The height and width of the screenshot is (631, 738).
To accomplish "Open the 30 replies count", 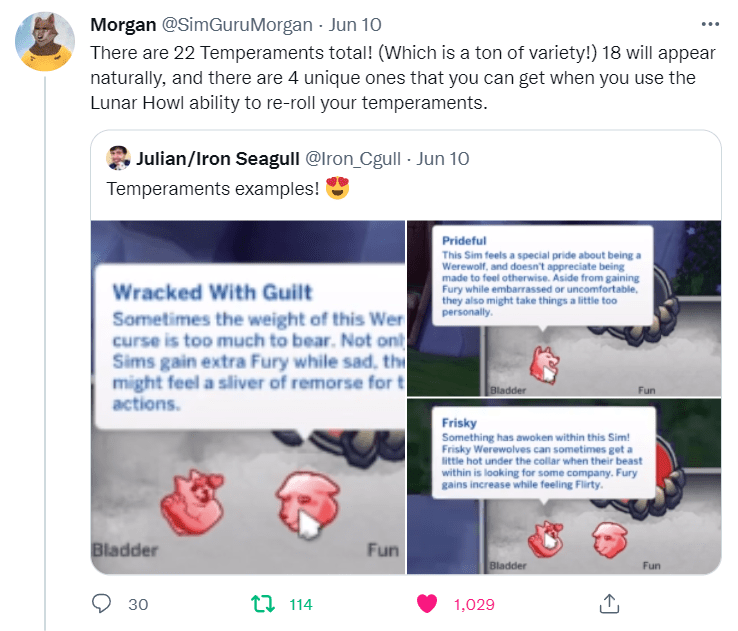I will (138, 604).
